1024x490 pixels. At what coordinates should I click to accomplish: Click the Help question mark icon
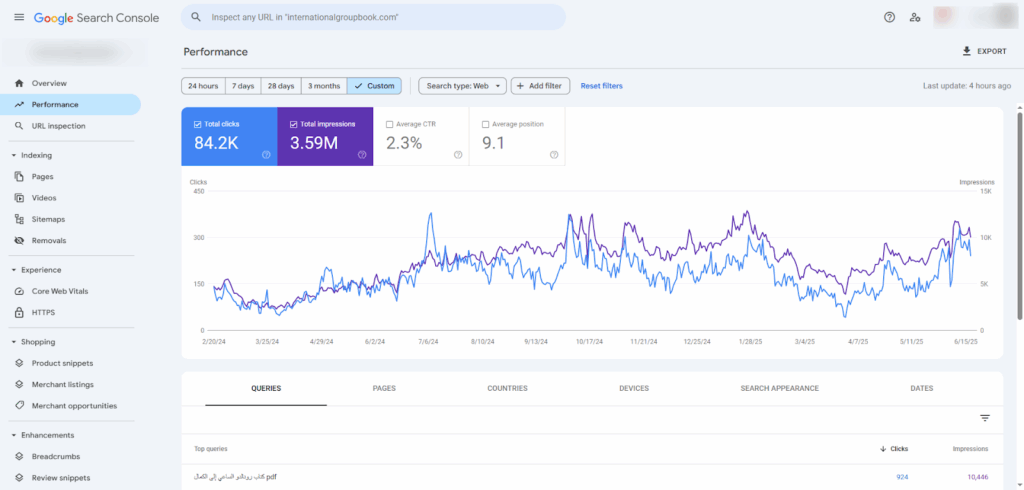click(890, 17)
